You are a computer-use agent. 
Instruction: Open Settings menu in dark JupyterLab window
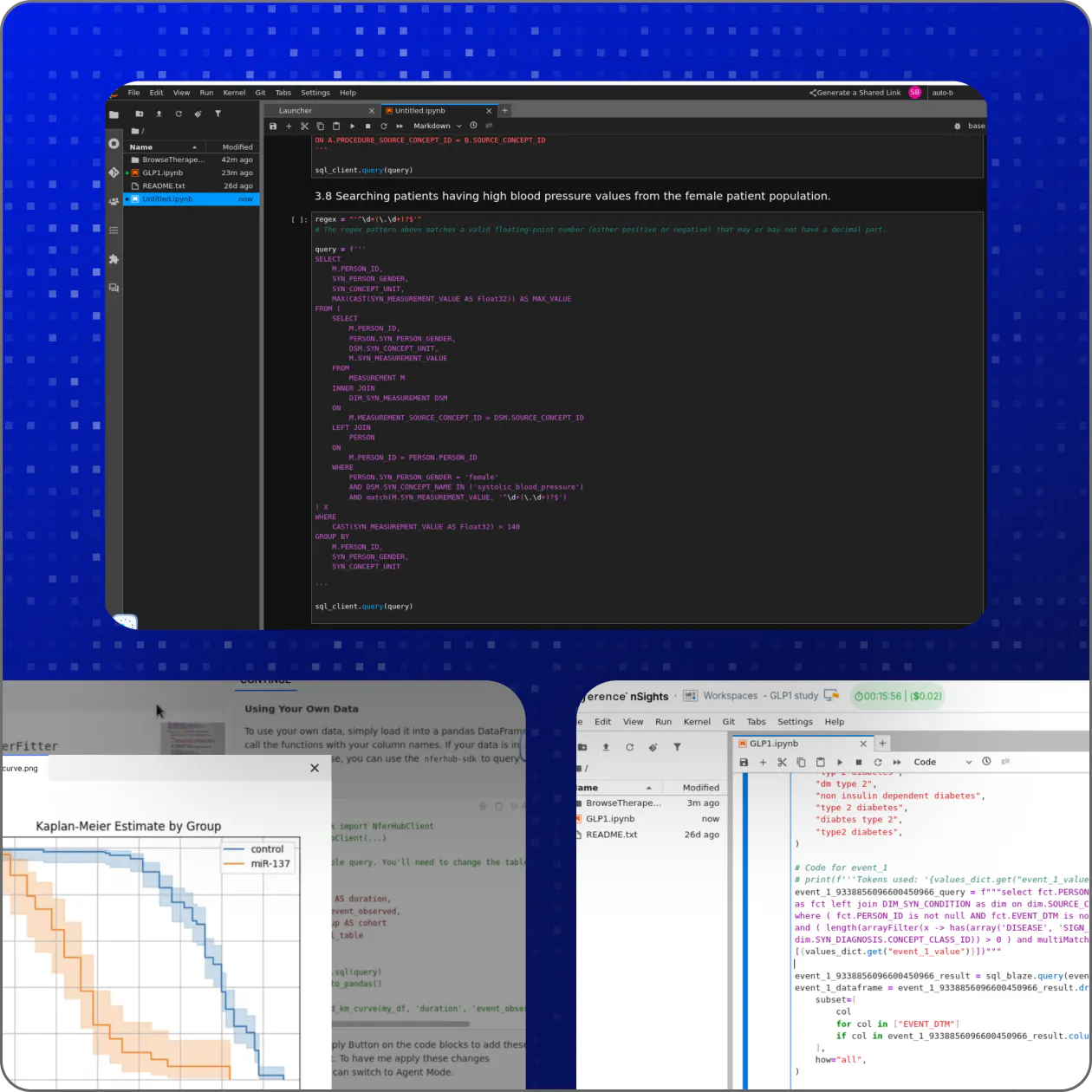[315, 93]
